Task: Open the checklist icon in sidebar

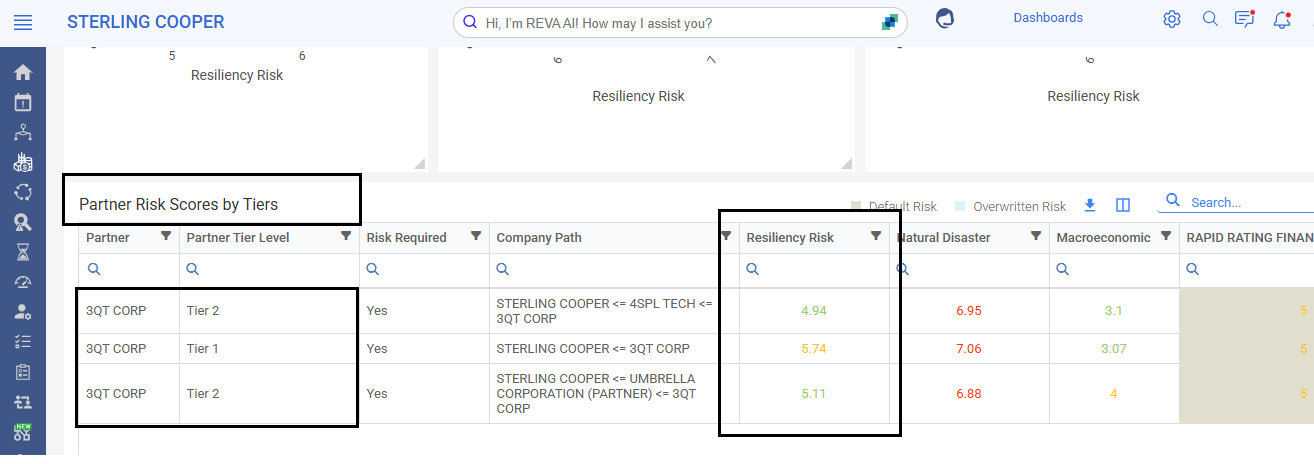Action: [22, 342]
